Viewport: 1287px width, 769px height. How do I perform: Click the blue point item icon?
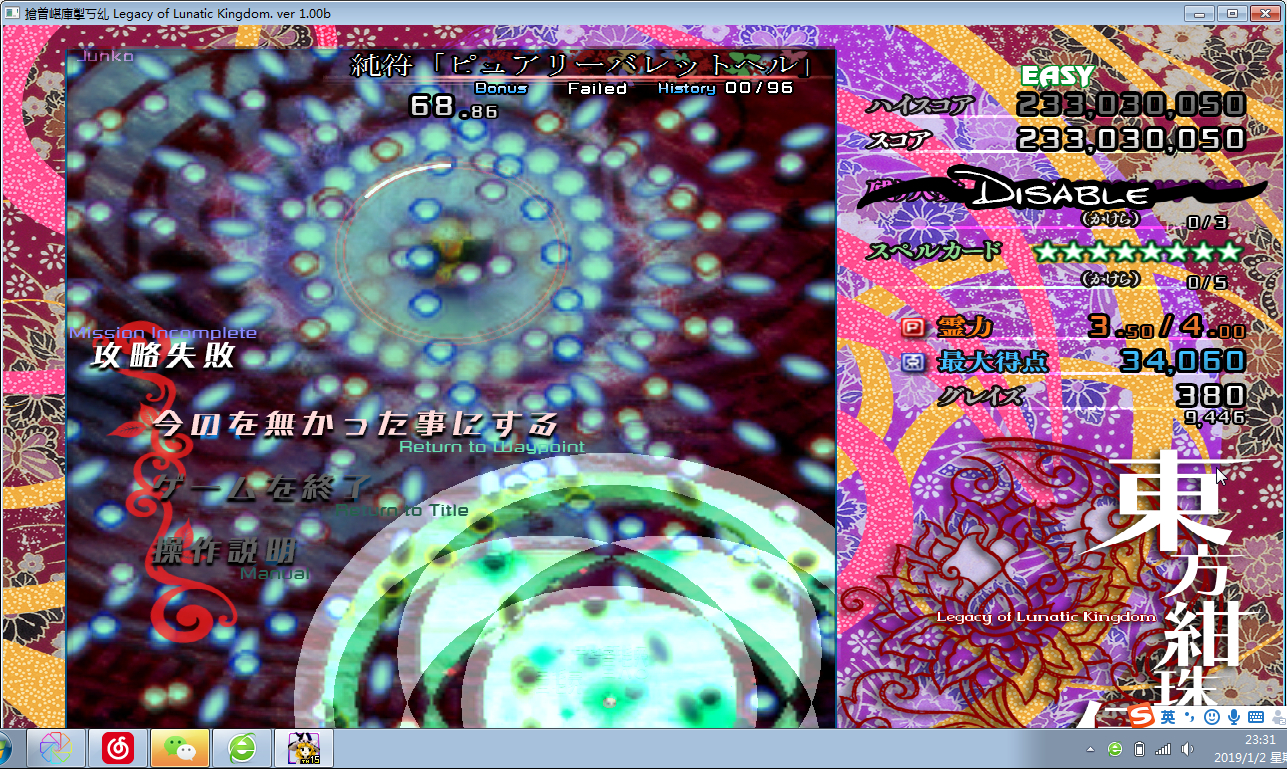tap(913, 361)
